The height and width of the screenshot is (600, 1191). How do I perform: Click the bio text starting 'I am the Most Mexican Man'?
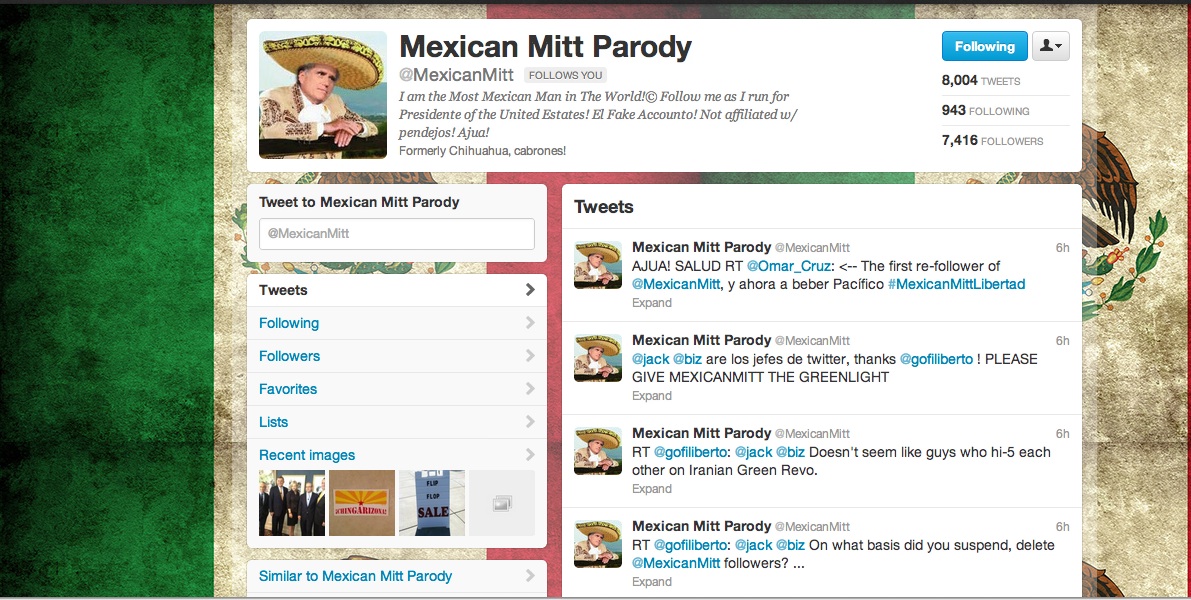(x=598, y=114)
